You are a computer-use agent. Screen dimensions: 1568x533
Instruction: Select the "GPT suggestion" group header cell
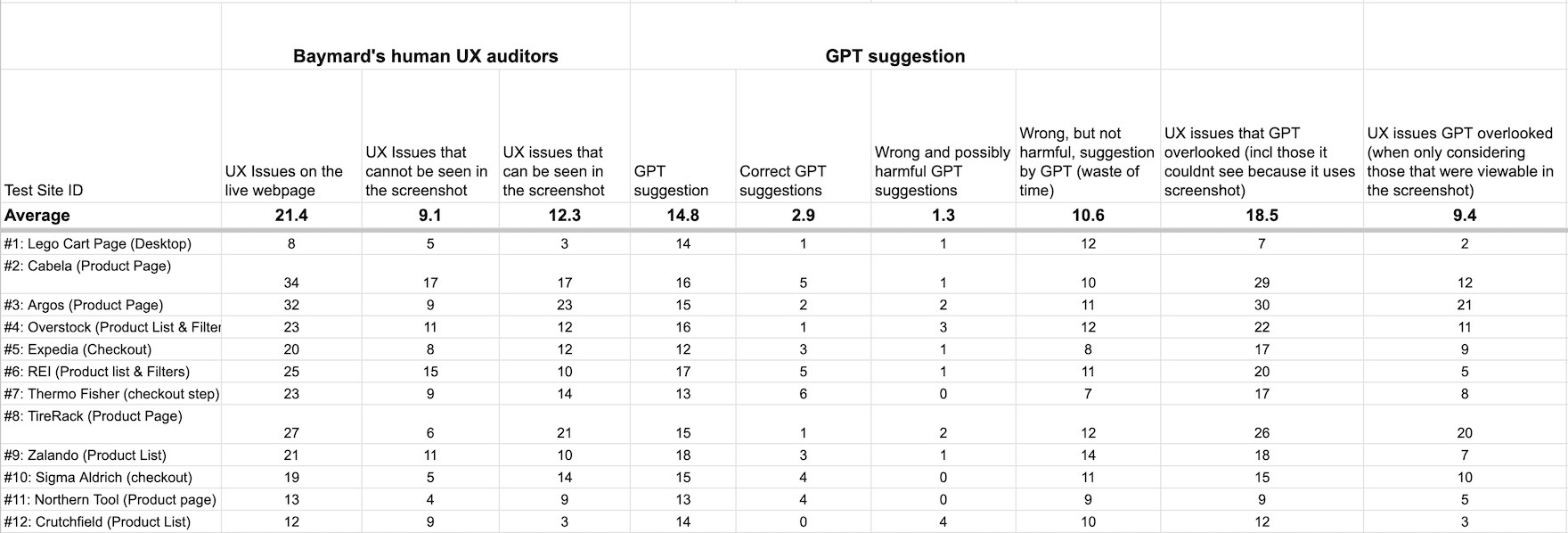tap(894, 56)
